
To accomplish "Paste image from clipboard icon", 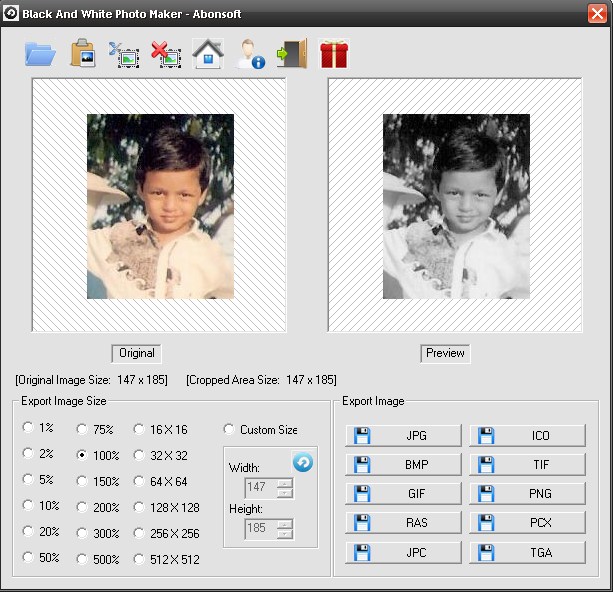I will [82, 54].
